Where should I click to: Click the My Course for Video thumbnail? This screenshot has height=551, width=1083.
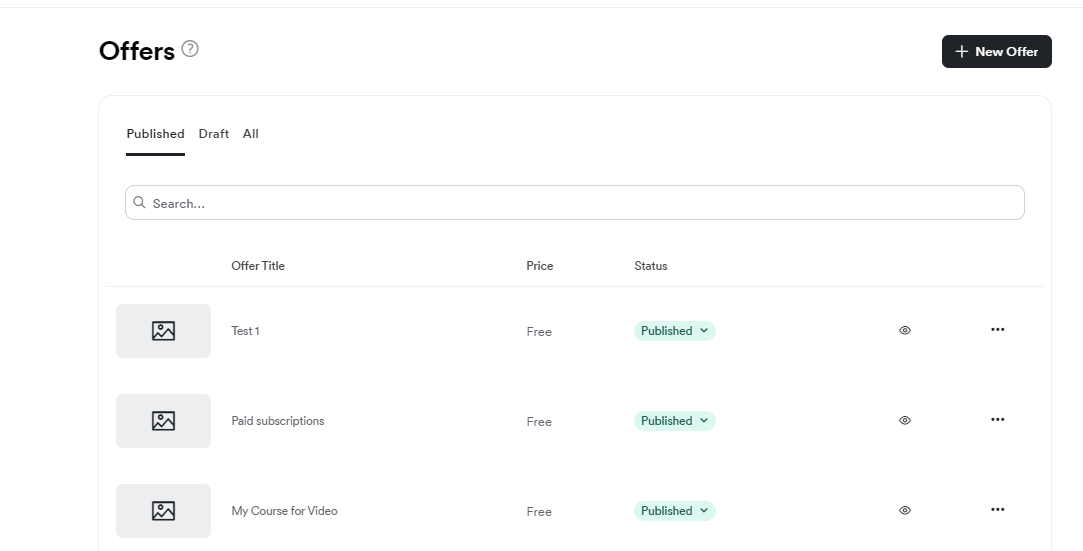pyautogui.click(x=163, y=511)
